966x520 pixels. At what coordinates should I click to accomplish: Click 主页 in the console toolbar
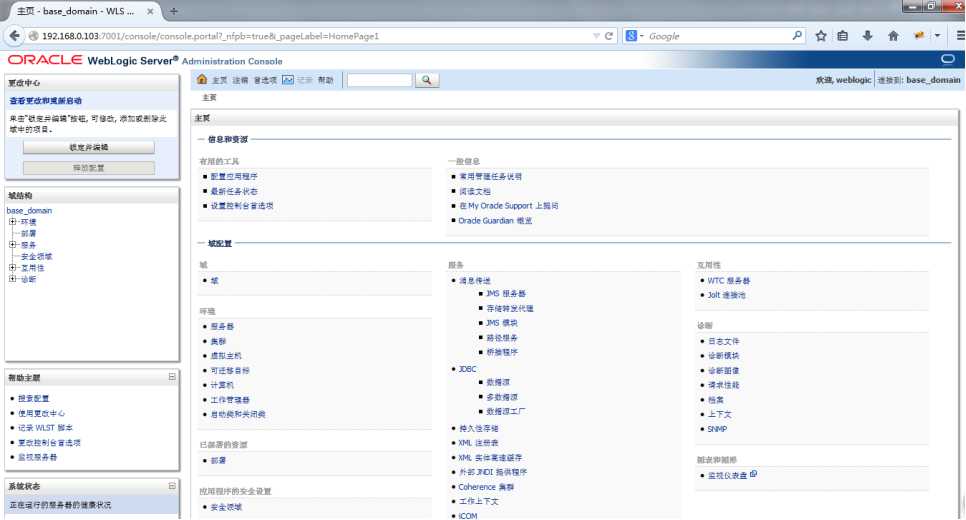[219, 80]
